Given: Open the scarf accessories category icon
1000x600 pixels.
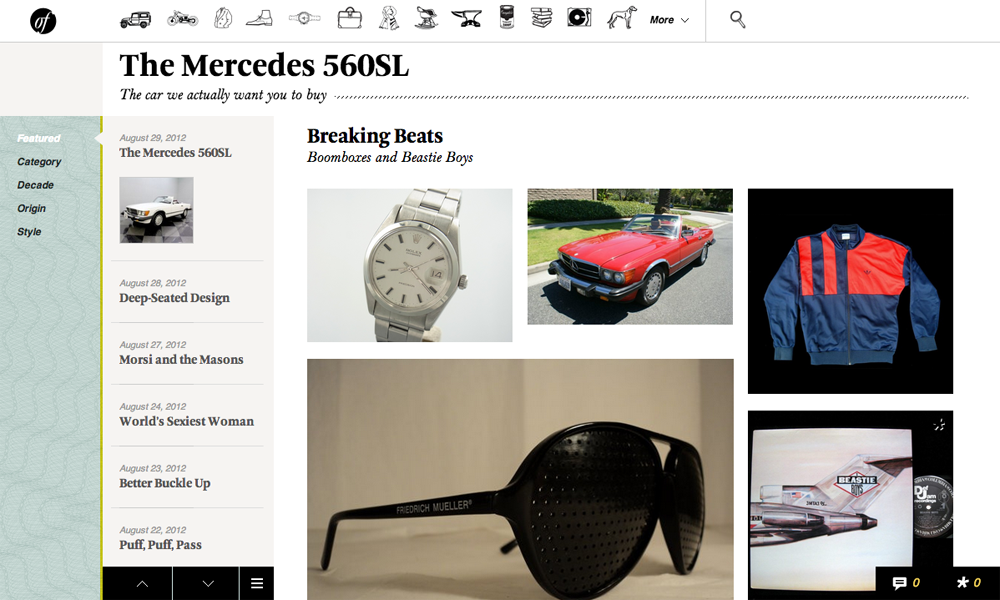Looking at the screenshot, I should [x=388, y=18].
